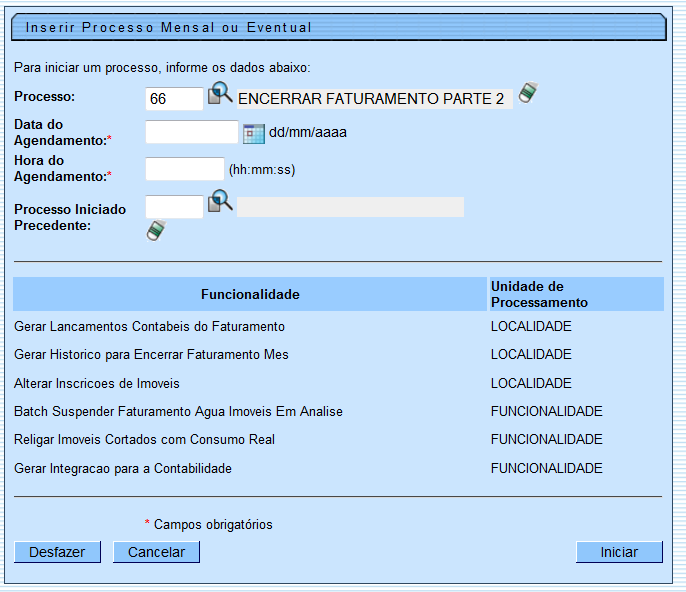Click the eraser icon under Processo Iniciado Precedente
Screen dimensions: 686x592
[x=155, y=231]
